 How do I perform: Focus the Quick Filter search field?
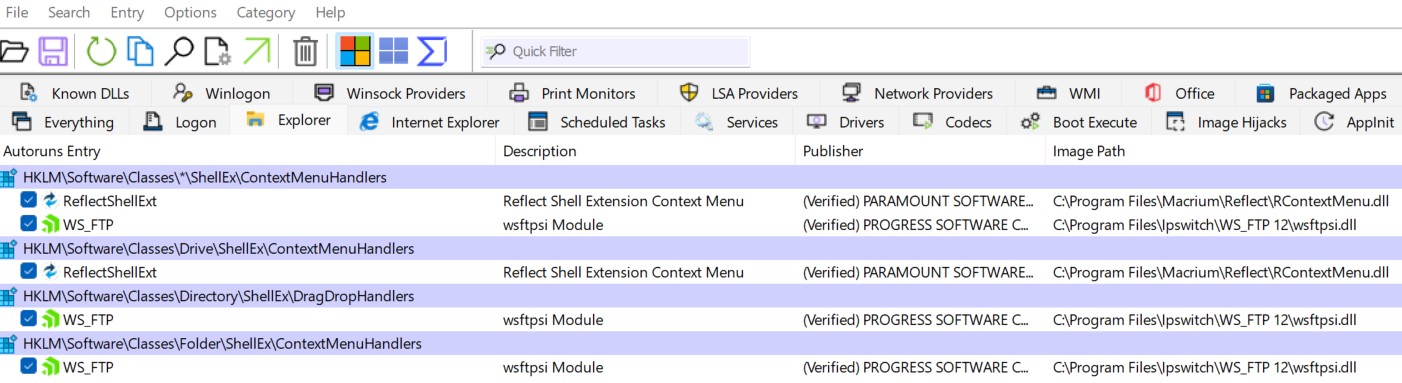click(615, 51)
